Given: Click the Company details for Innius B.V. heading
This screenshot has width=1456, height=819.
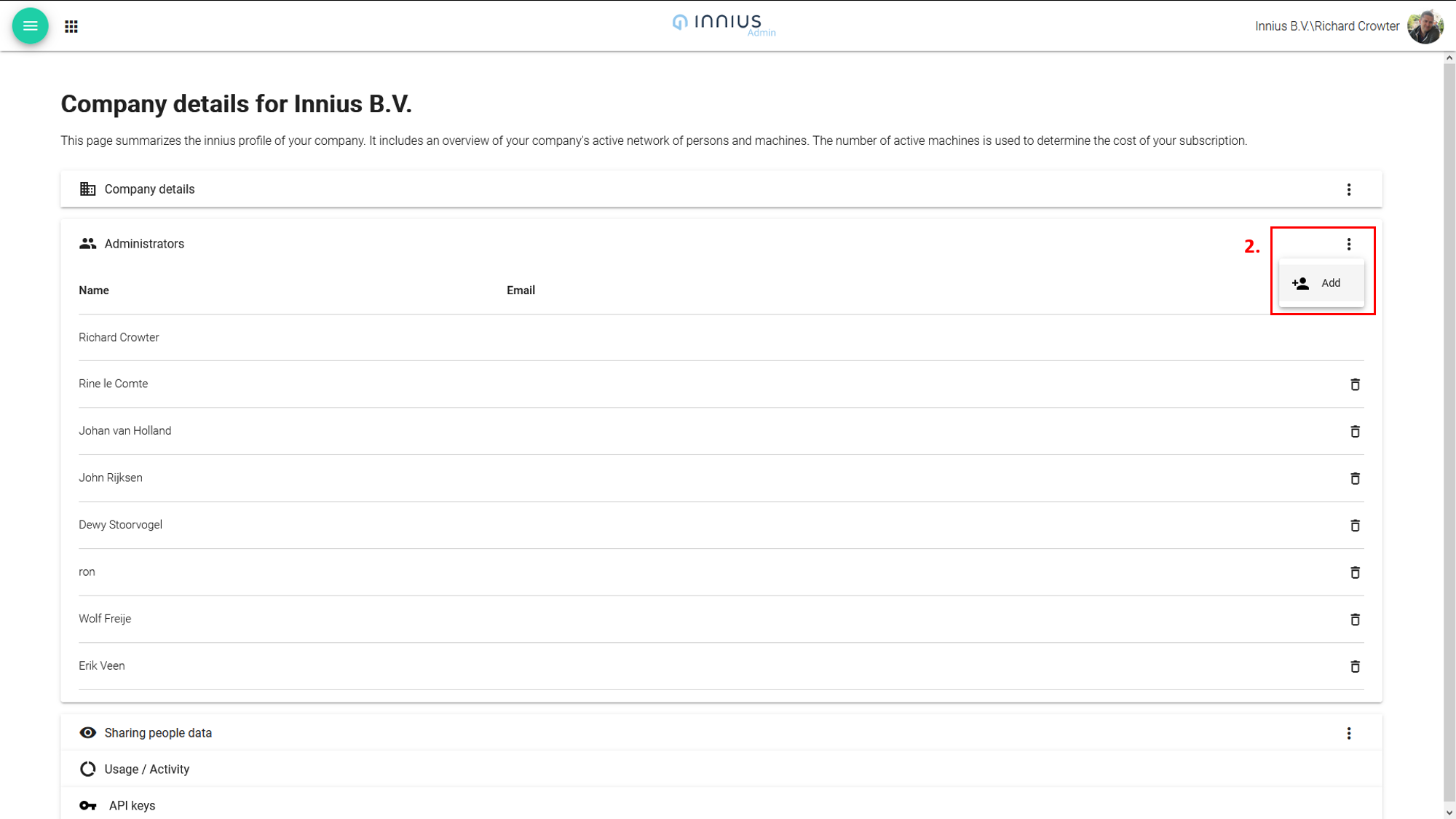Looking at the screenshot, I should (x=236, y=104).
